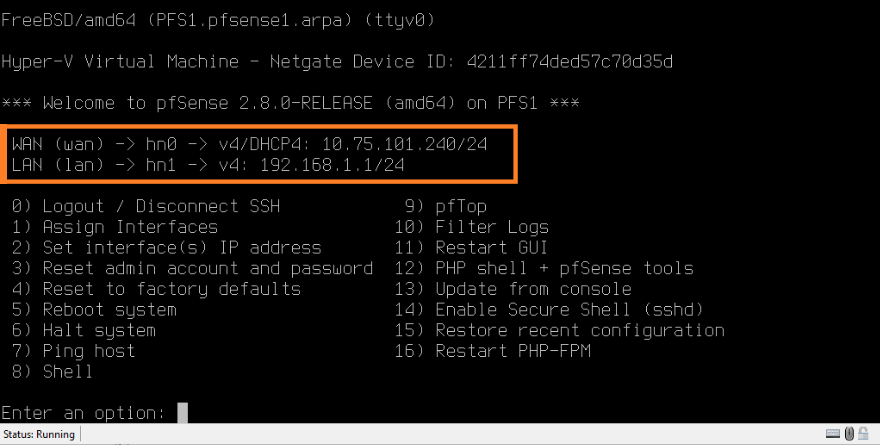Click the 'pfTop' menu entry

[x=461, y=206]
